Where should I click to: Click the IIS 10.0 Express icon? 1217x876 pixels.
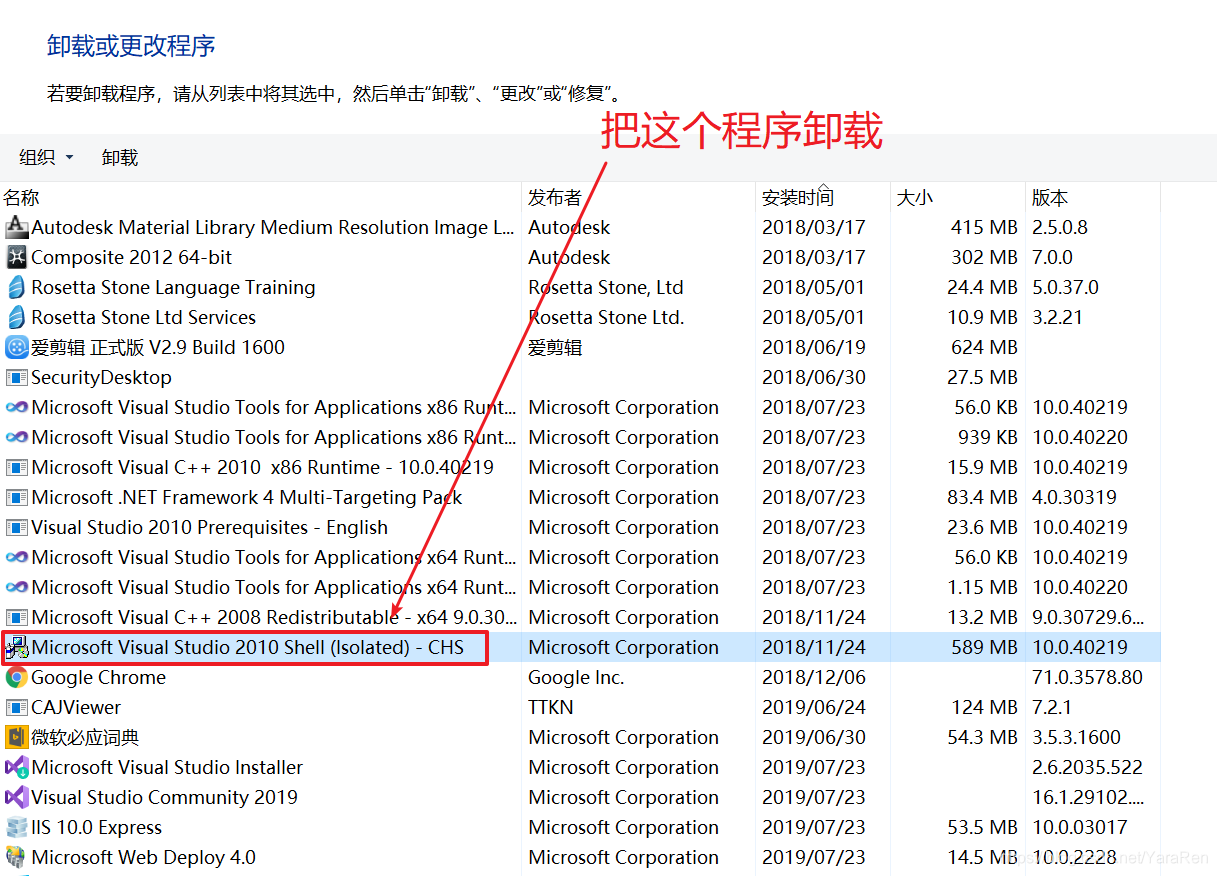click(x=16, y=827)
